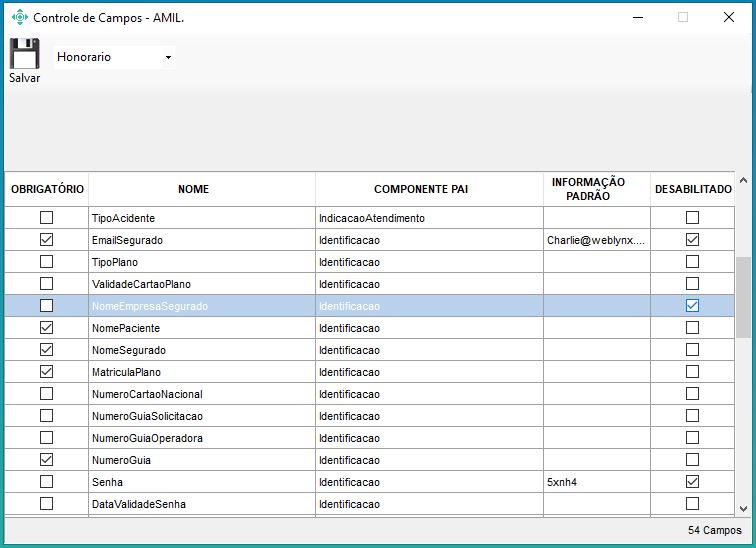Viewport: 756px width, 548px height.
Task: Uncheck Desabilitado for Senha row
Action: pos(692,482)
